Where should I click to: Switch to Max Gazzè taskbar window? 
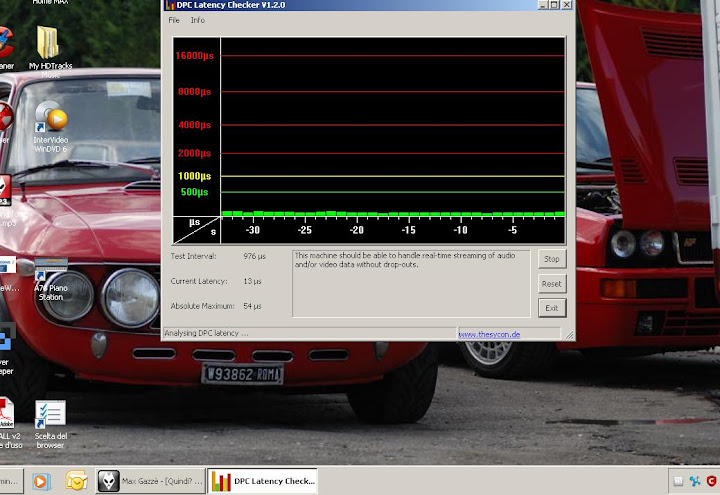point(150,481)
